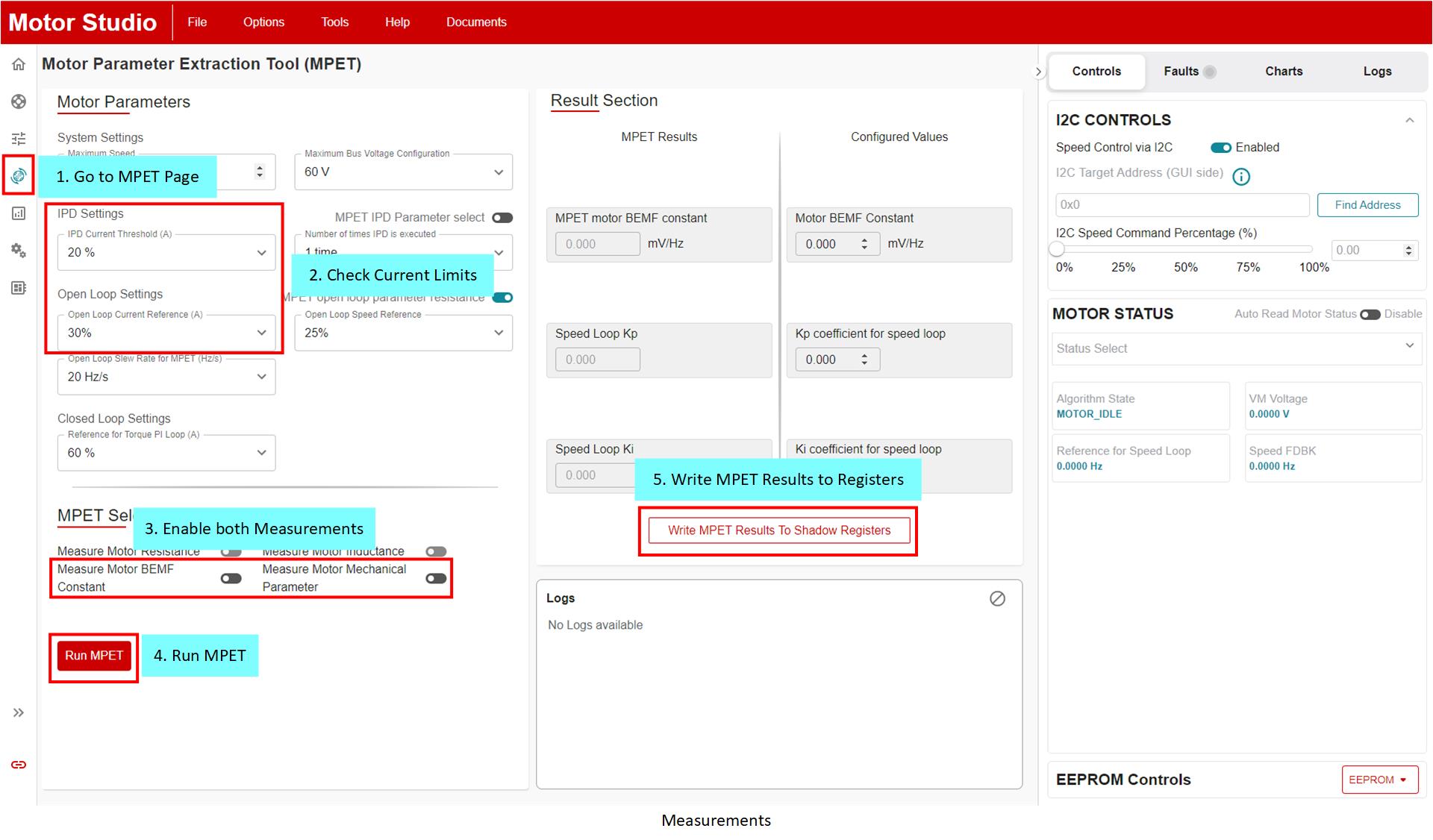Open the EEPROM dropdown button
Viewport: 1433px width, 840px height.
click(x=1379, y=780)
